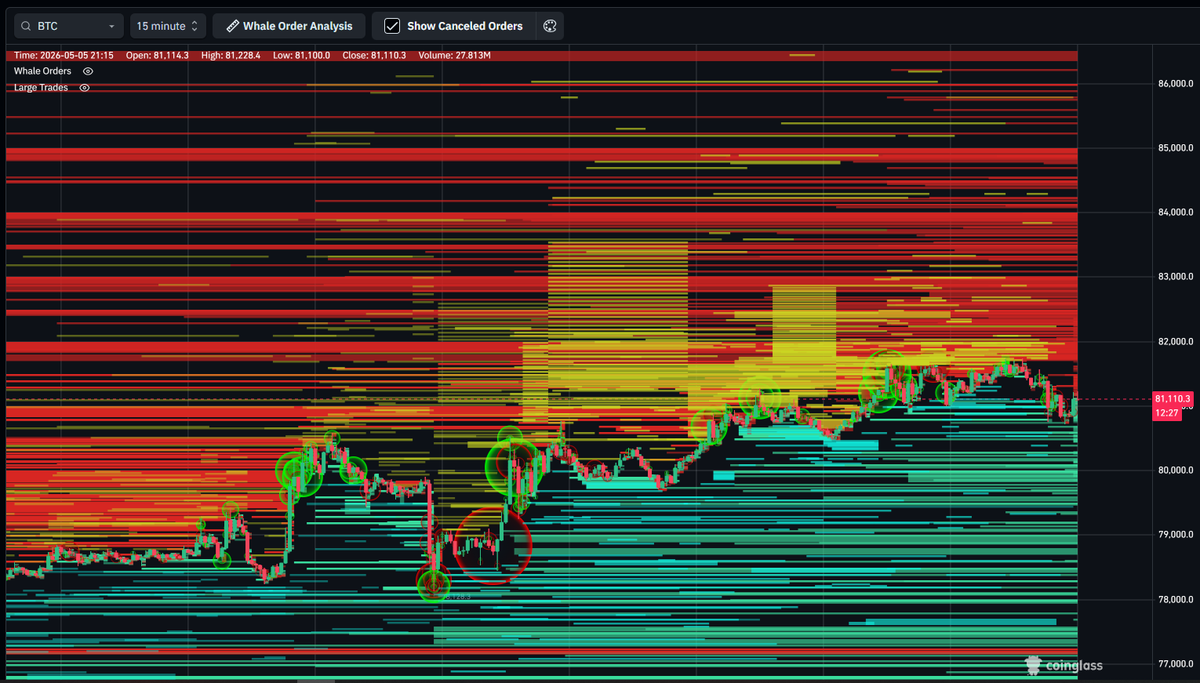This screenshot has width=1200, height=683.
Task: Click the Low: 81,100.0 readout
Action: click(x=300, y=56)
